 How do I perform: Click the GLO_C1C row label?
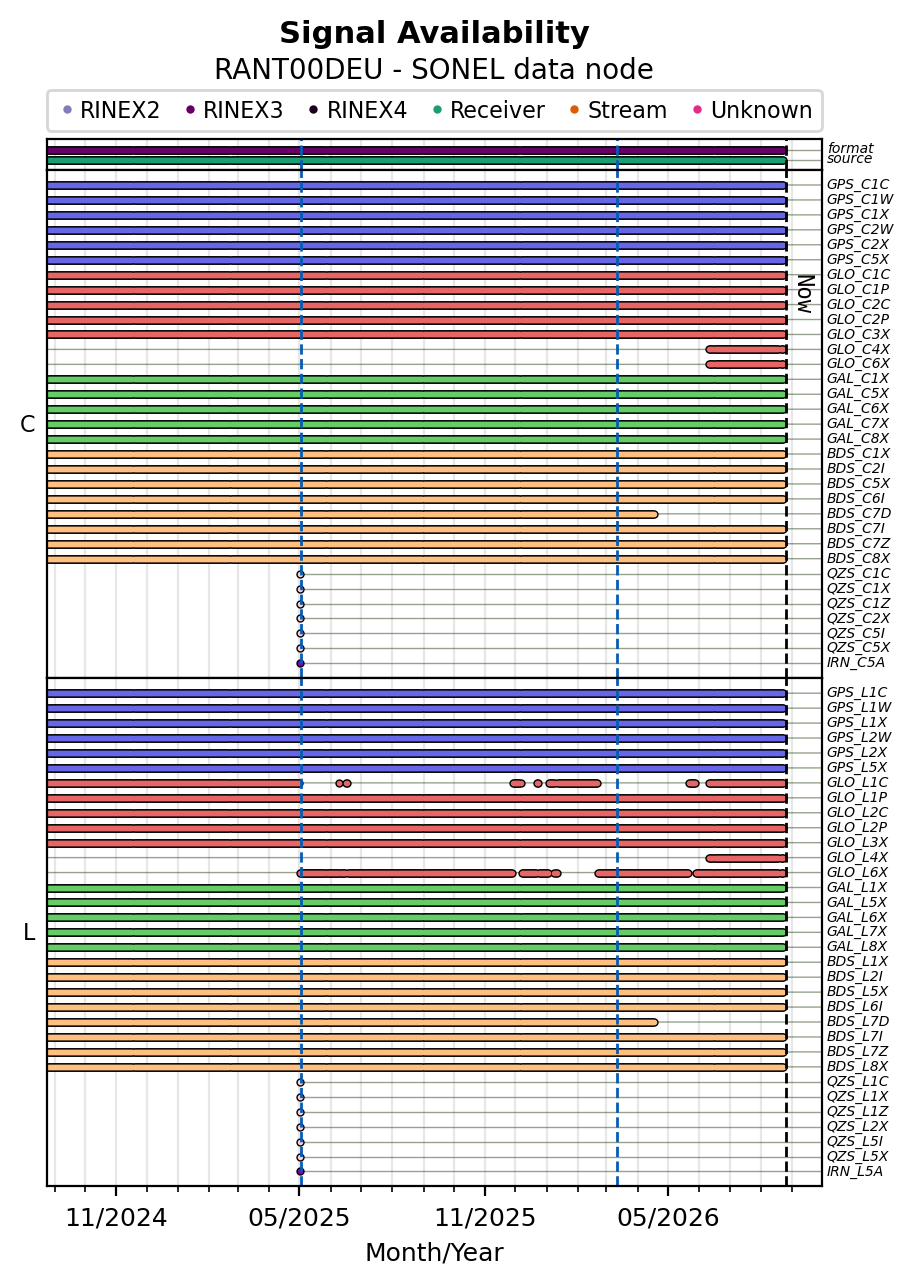(857, 275)
